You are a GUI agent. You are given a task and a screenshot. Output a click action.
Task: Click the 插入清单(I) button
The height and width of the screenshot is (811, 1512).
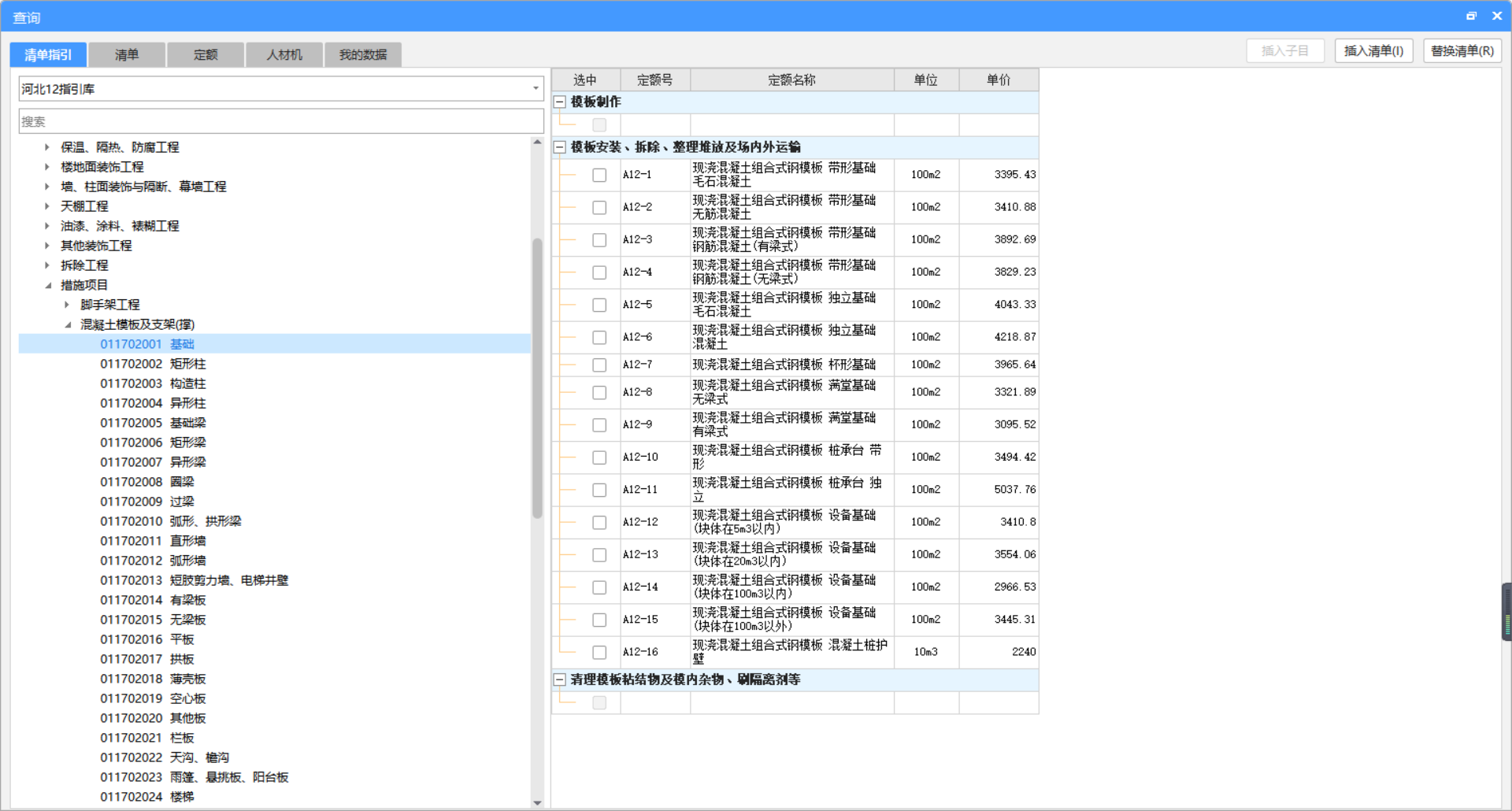(1373, 51)
